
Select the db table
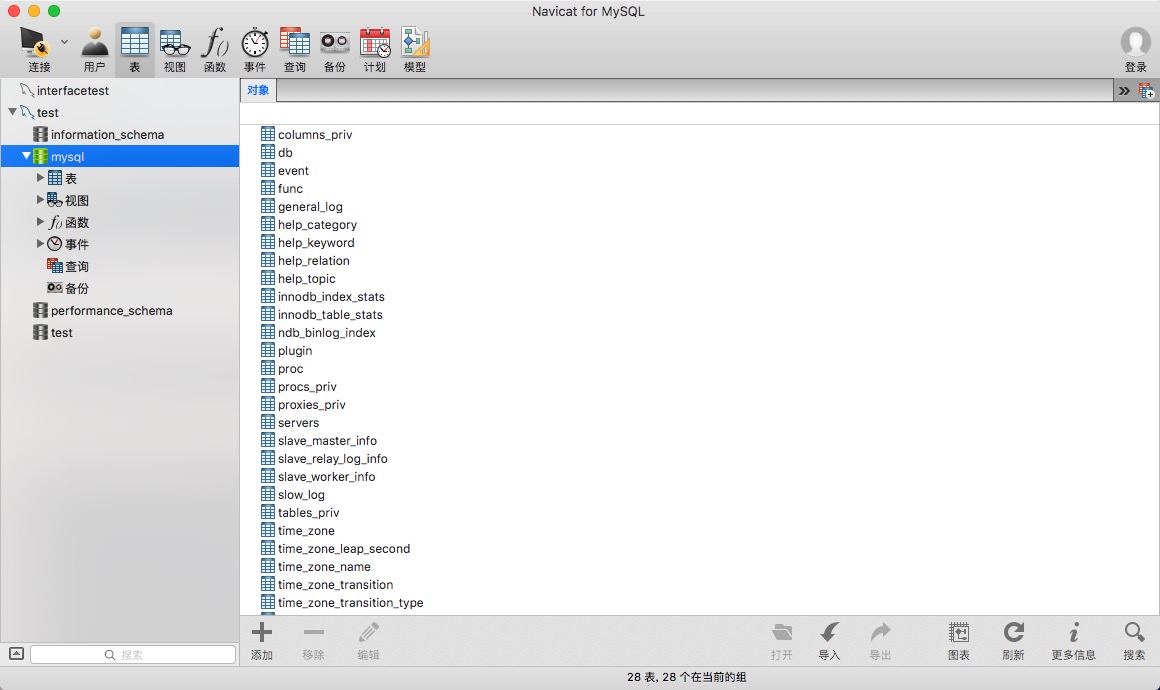[285, 152]
